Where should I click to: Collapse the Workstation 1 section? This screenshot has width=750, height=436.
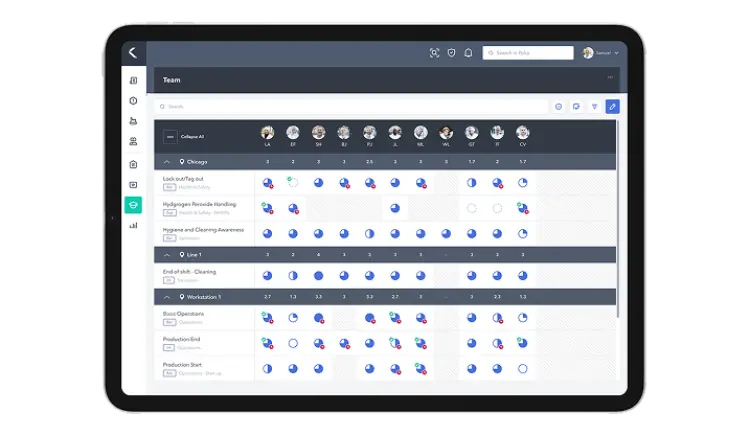tap(166, 297)
